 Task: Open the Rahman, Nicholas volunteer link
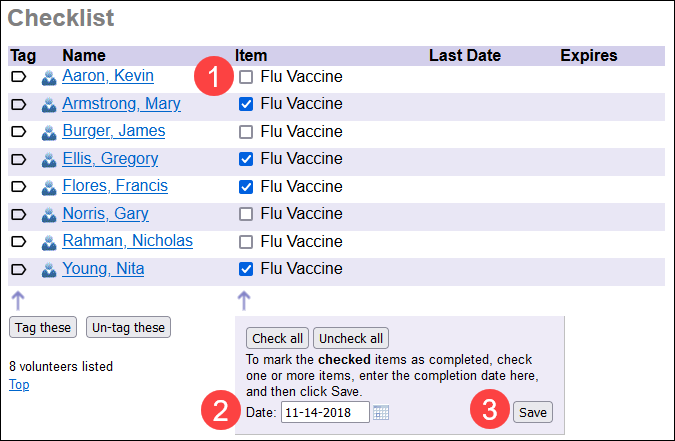click(127, 241)
